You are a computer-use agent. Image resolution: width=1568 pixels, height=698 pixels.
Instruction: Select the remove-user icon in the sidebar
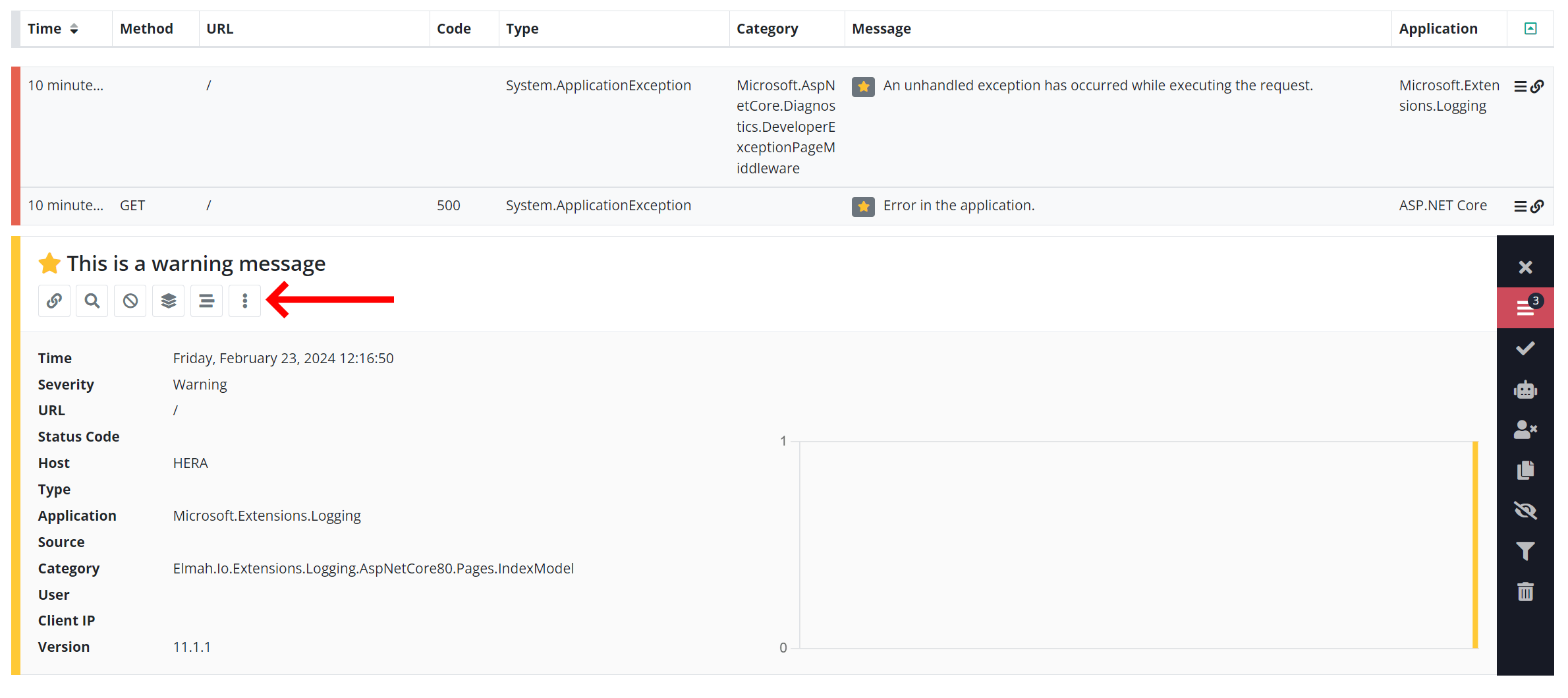(1525, 430)
